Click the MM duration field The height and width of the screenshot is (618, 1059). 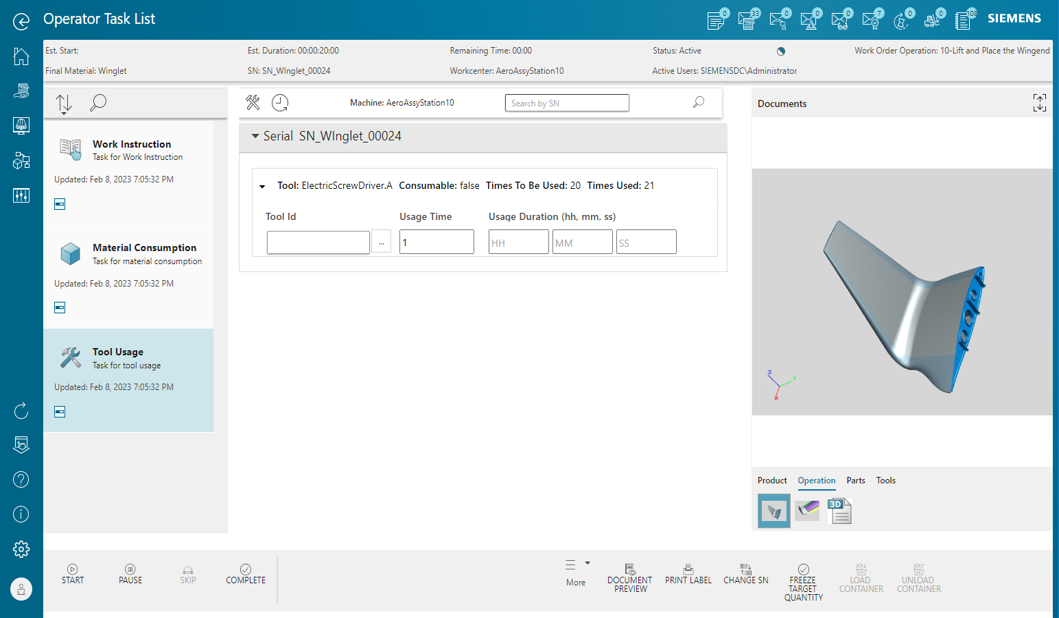pos(582,242)
